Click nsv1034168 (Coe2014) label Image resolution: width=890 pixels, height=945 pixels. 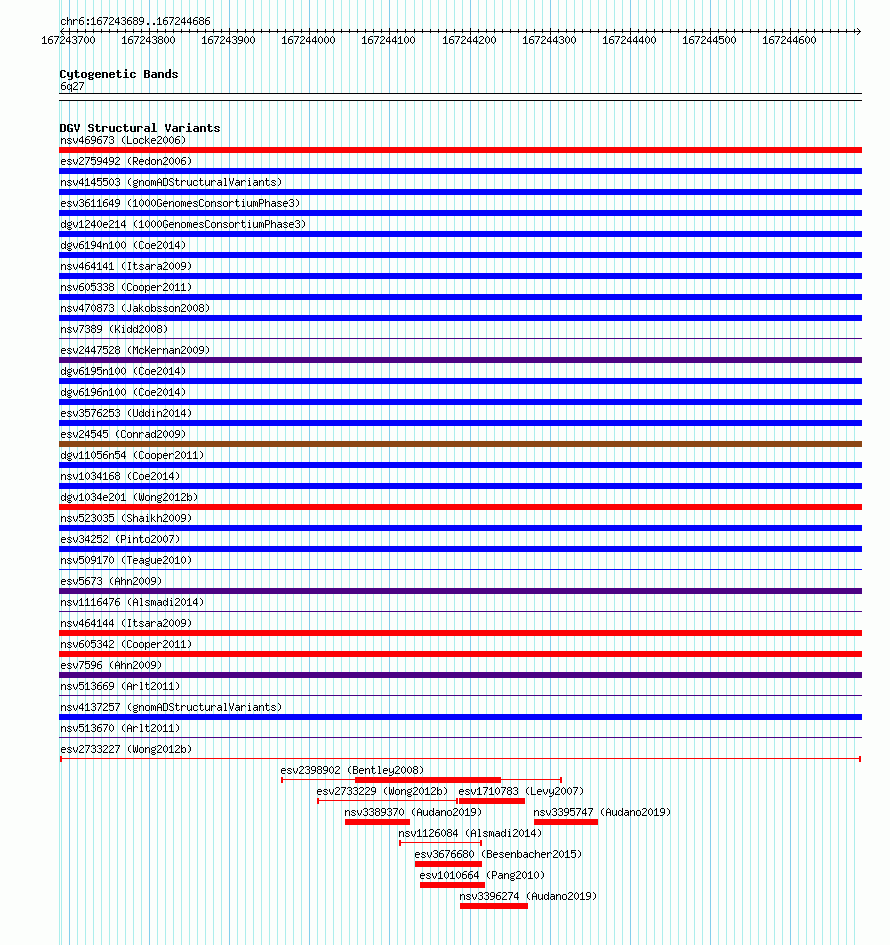point(120,477)
